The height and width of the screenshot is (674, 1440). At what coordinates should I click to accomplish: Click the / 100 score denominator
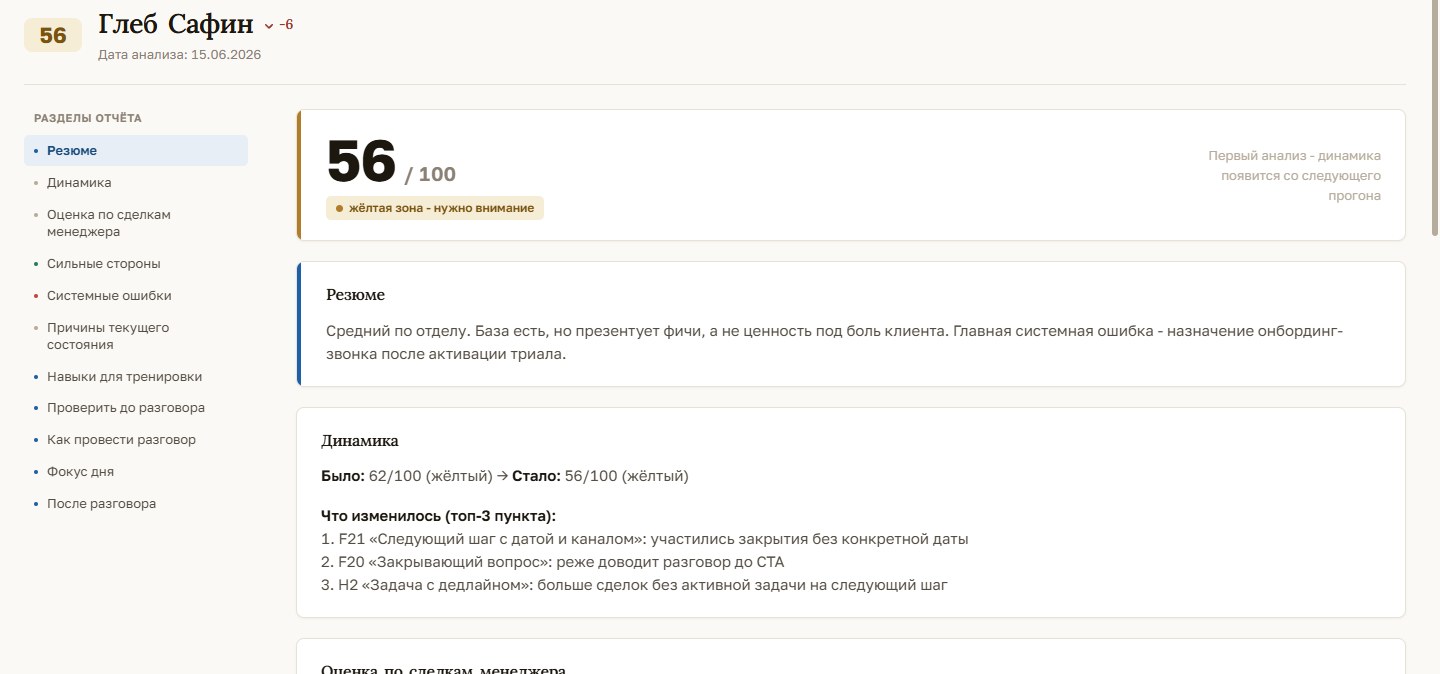click(430, 175)
